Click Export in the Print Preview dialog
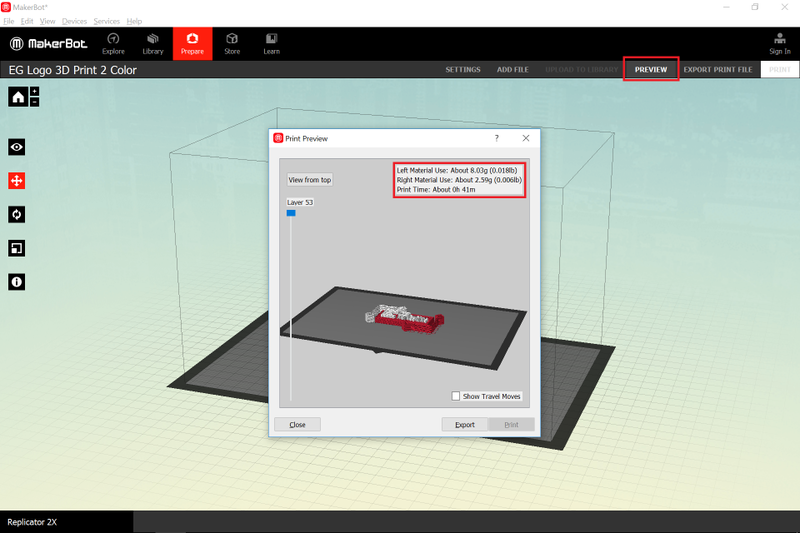 465,424
